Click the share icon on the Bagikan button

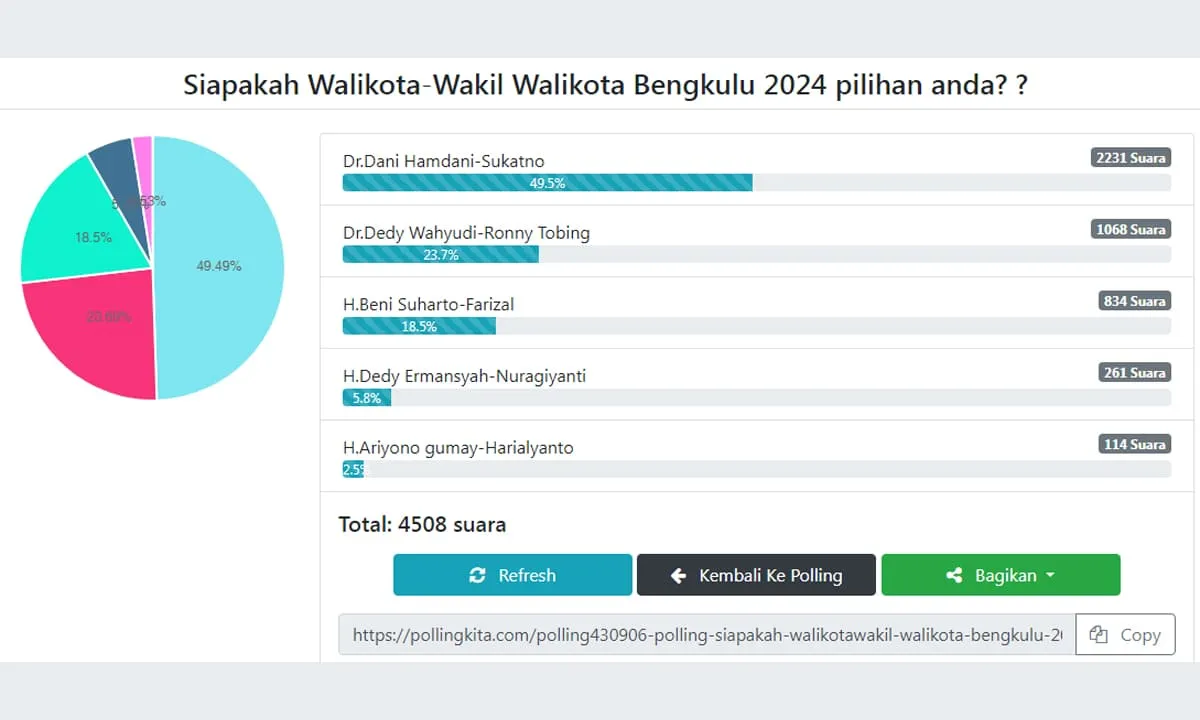click(x=954, y=575)
